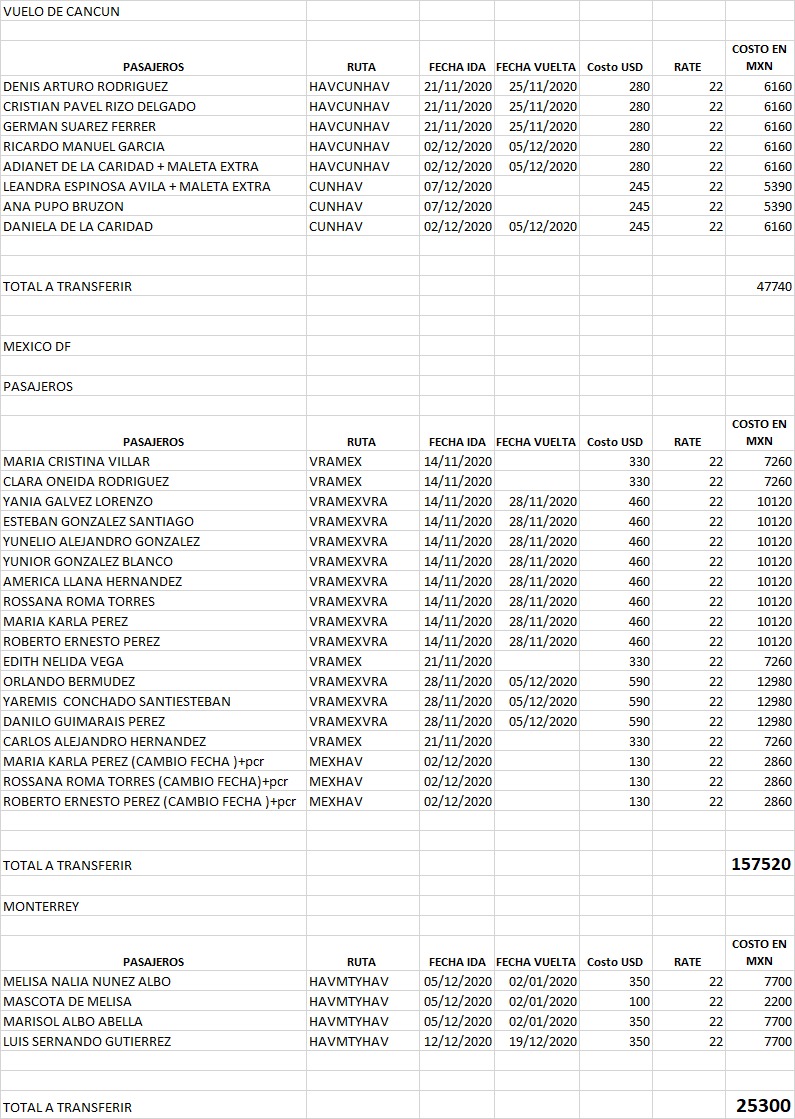Select the MXN cost in DANILO GUIMARAIS PEREZ row
Viewport: 795px width, 1119px height.
pyautogui.click(x=760, y=721)
